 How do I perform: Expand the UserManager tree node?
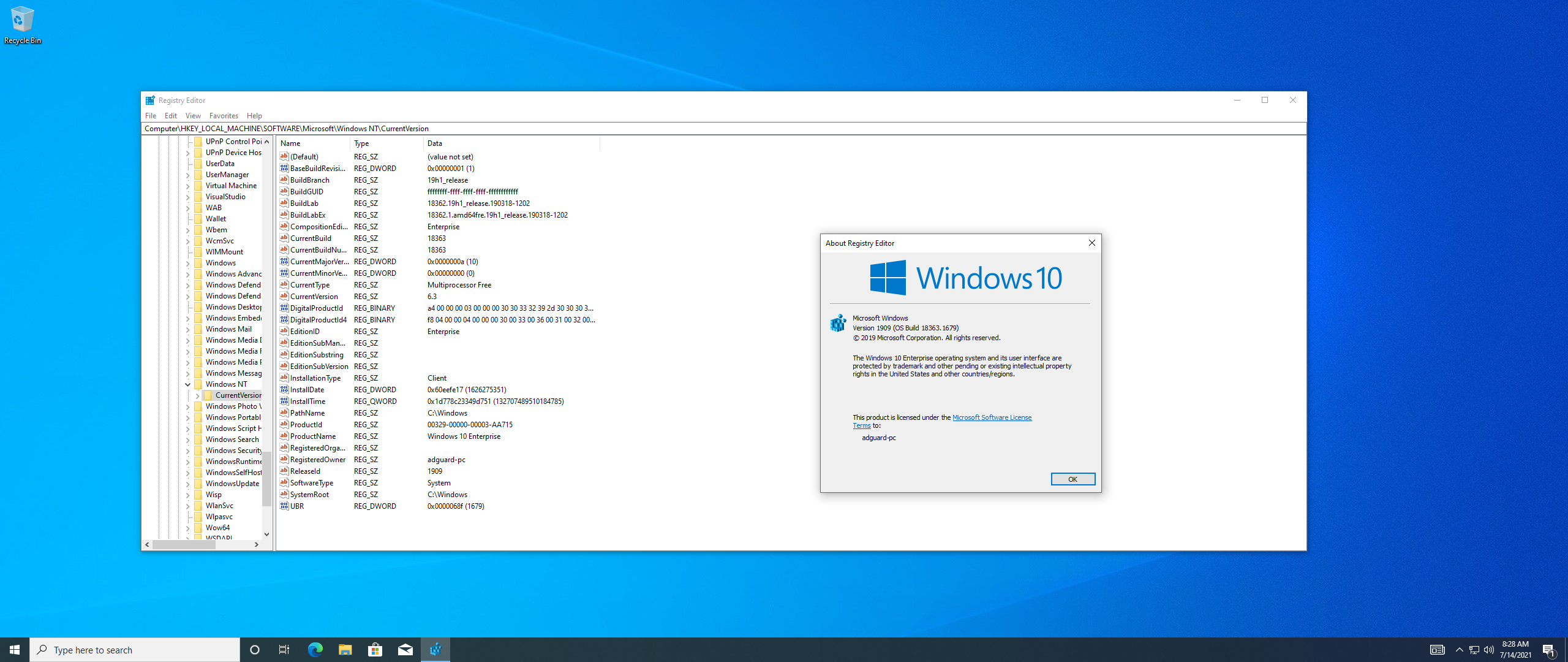[x=188, y=175]
